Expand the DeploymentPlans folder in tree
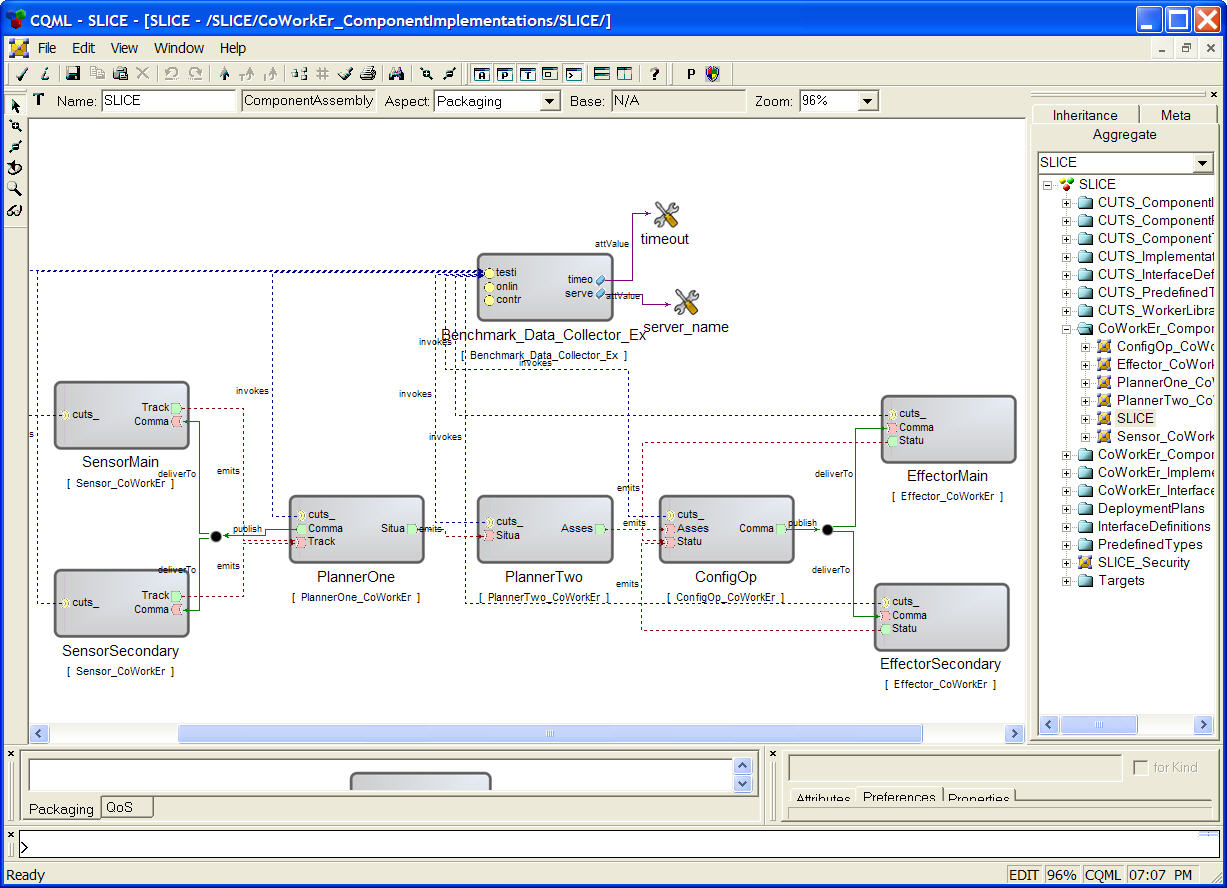The image size is (1227, 888). click(1067, 508)
